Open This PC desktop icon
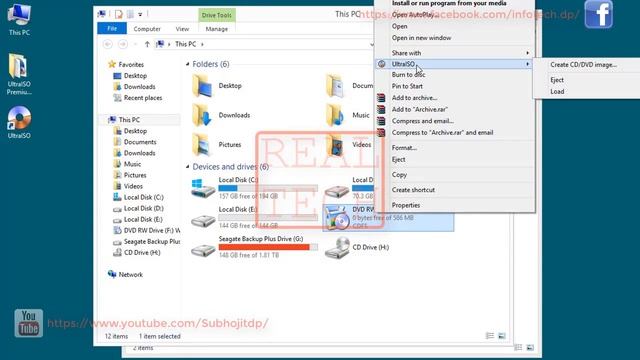The height and width of the screenshot is (360, 640). click(x=19, y=19)
